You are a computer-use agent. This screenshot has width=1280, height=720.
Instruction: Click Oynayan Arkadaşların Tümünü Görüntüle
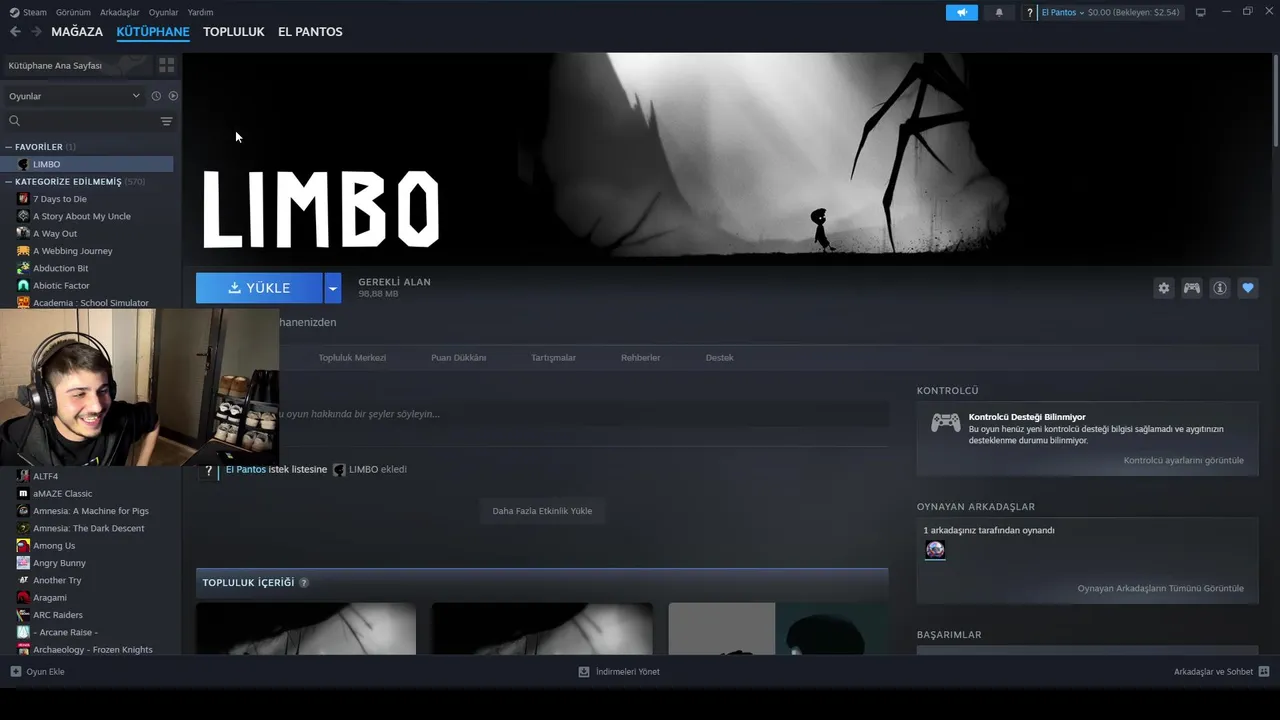click(x=1161, y=589)
